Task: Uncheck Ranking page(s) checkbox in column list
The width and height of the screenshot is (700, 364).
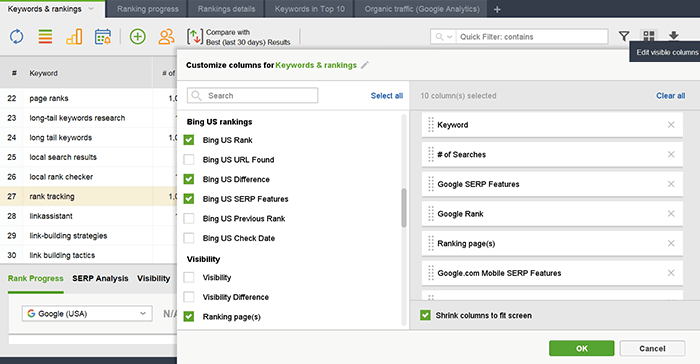Action: tap(189, 317)
